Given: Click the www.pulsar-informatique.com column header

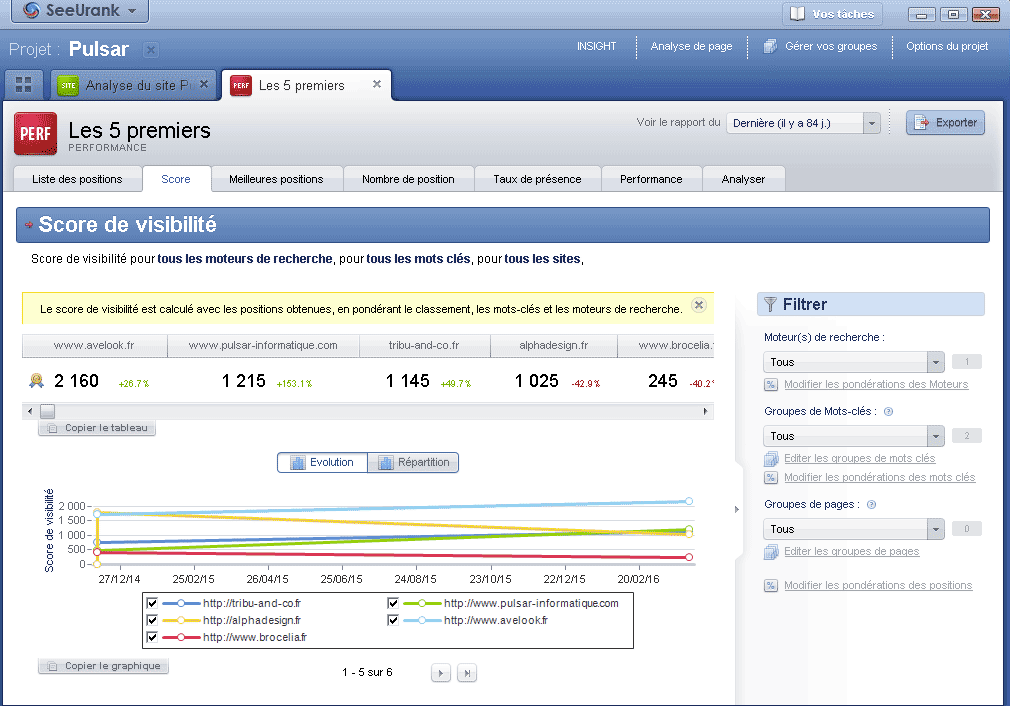Looking at the screenshot, I should pyautogui.click(x=263, y=345).
